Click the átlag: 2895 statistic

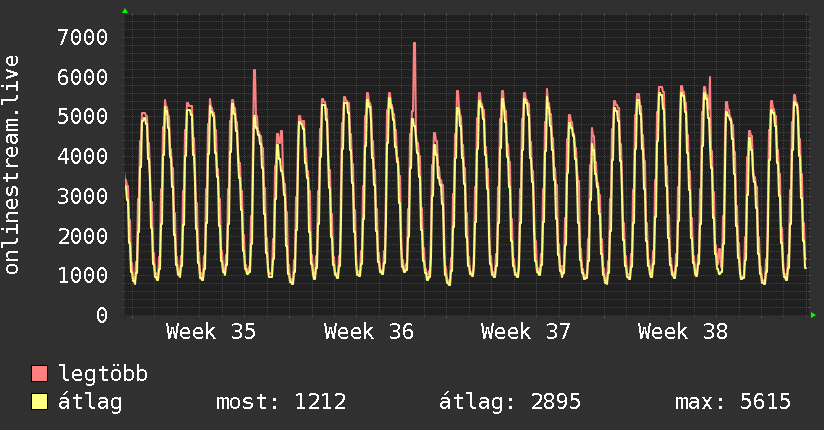510,403
